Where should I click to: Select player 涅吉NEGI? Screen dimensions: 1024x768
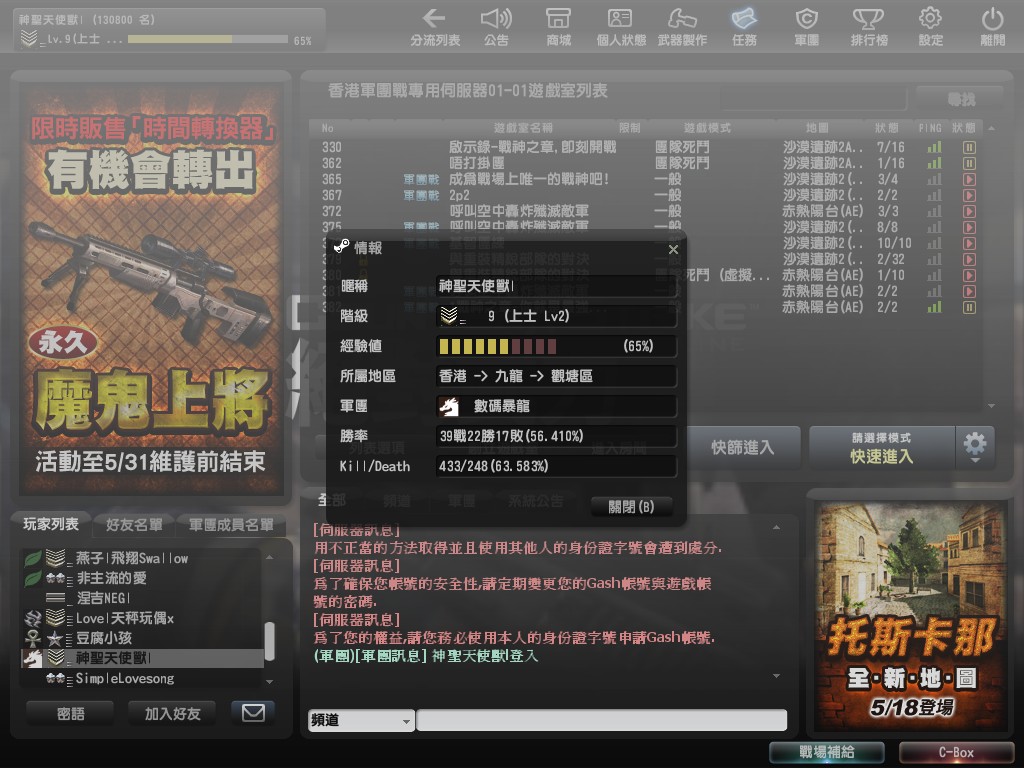point(142,598)
